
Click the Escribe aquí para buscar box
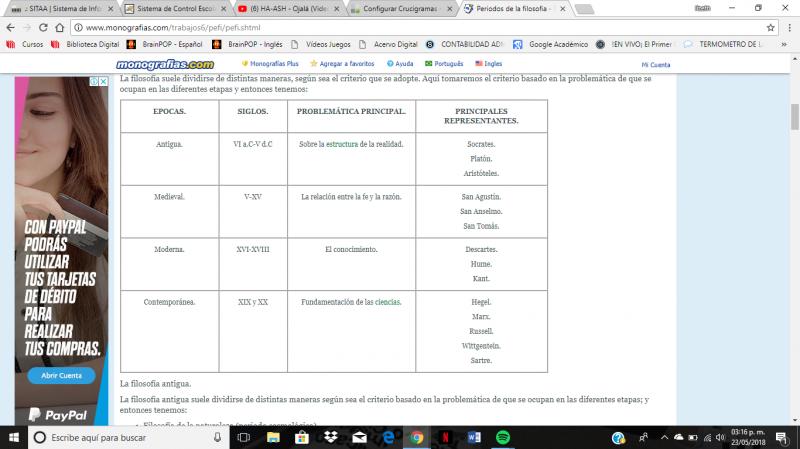click(x=128, y=438)
